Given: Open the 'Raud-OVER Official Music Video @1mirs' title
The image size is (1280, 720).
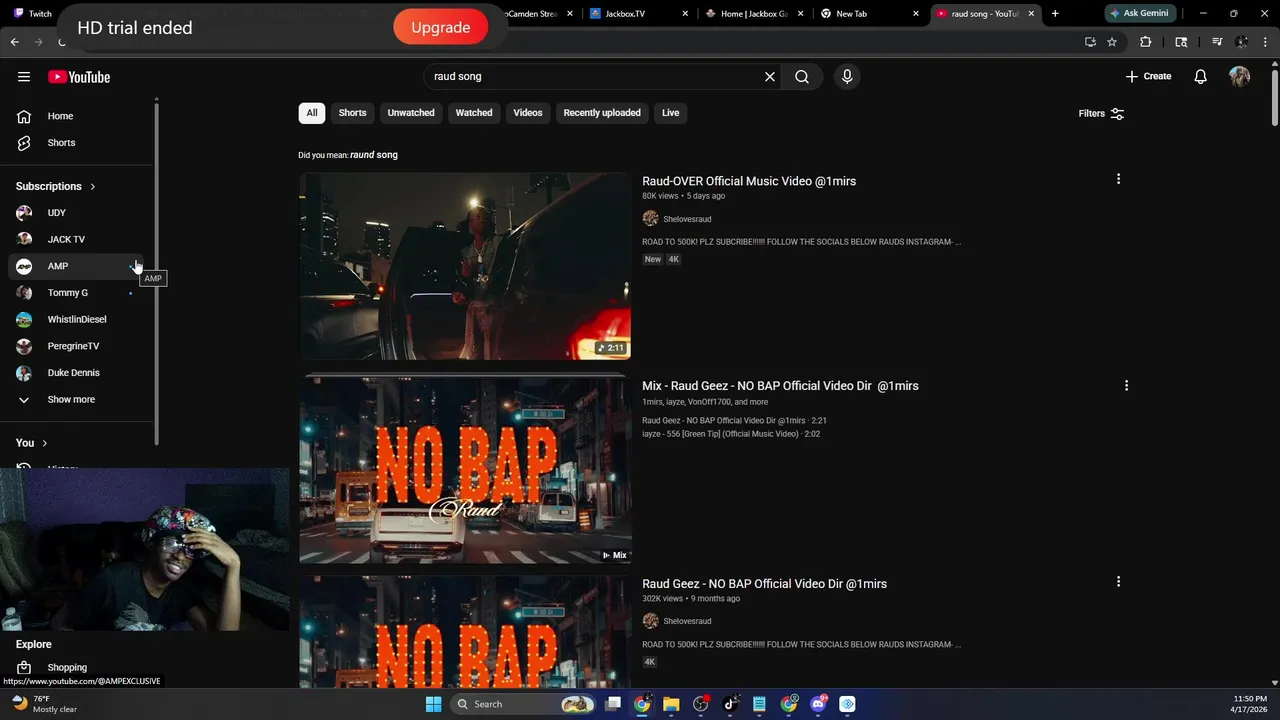Looking at the screenshot, I should (x=749, y=181).
